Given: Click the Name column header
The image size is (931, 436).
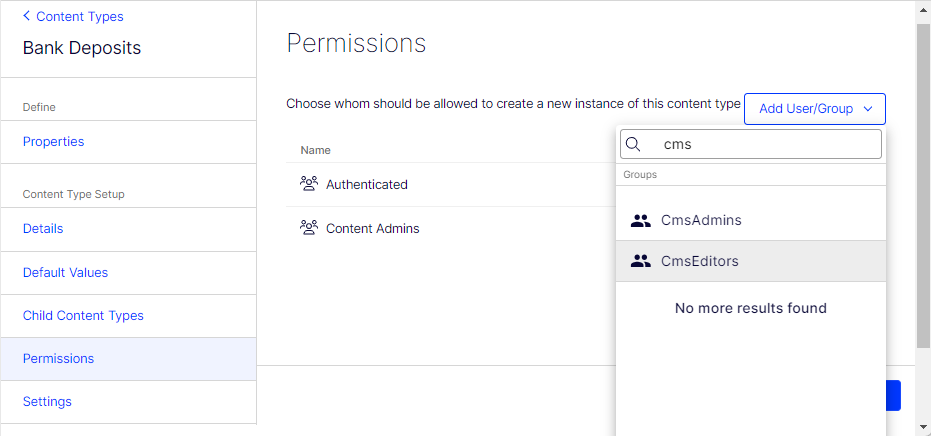Looking at the screenshot, I should [316, 150].
